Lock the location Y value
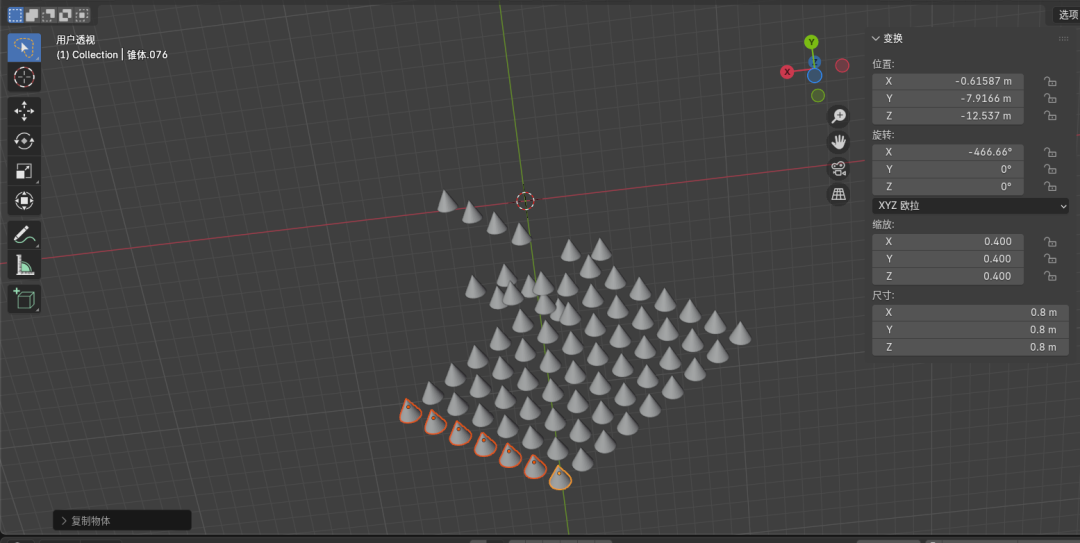The image size is (1080, 543). 1050,99
